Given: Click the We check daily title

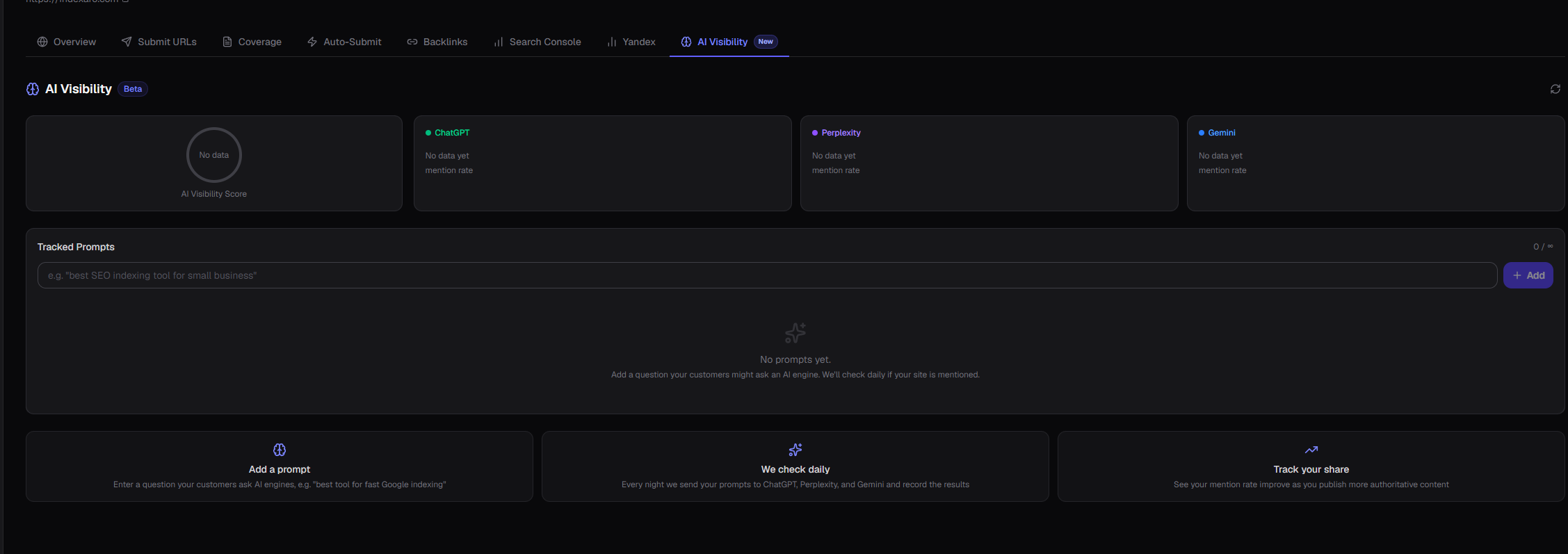Looking at the screenshot, I should click(795, 469).
